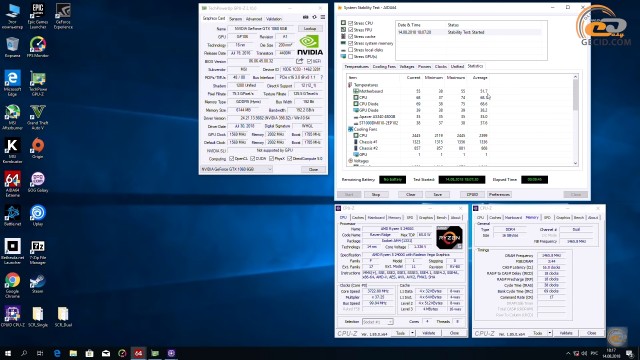Viewport: 640px width, 360px height.
Task: Switch to the Advanced tab in GPU-Z
Action: 254,19
